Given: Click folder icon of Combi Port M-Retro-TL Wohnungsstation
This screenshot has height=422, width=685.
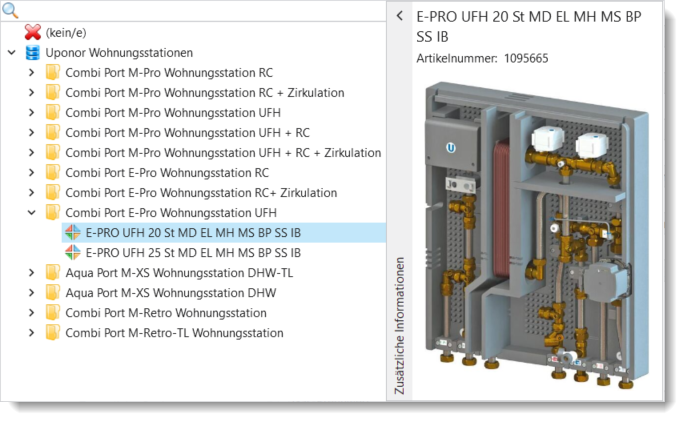Looking at the screenshot, I should pos(52,333).
